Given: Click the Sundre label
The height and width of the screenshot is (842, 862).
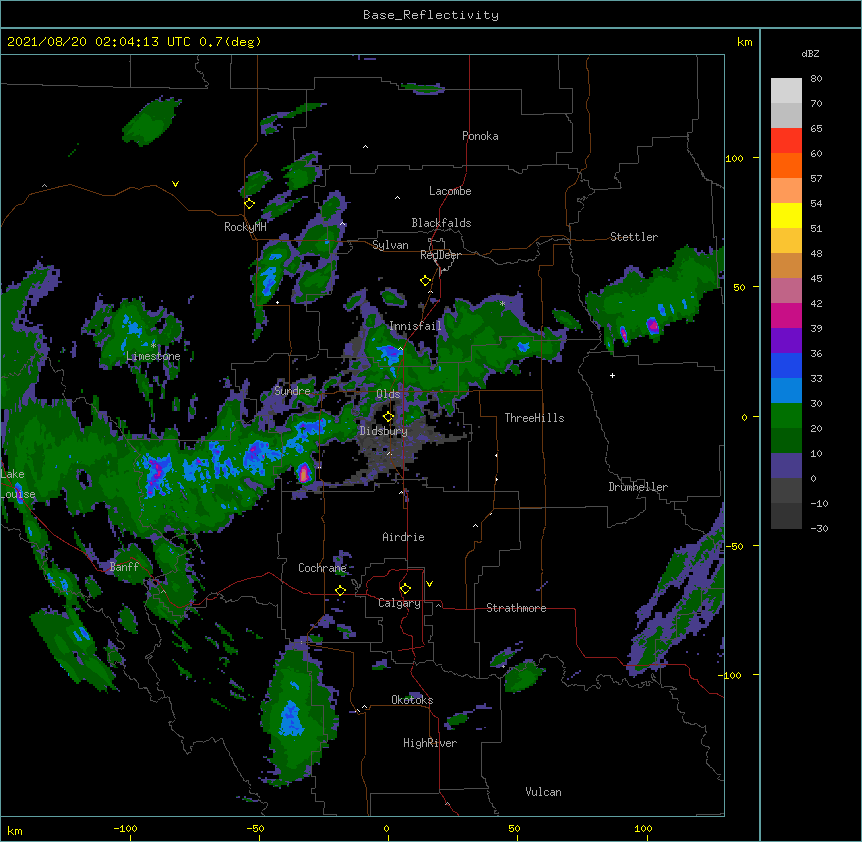Looking at the screenshot, I should pyautogui.click(x=292, y=391).
